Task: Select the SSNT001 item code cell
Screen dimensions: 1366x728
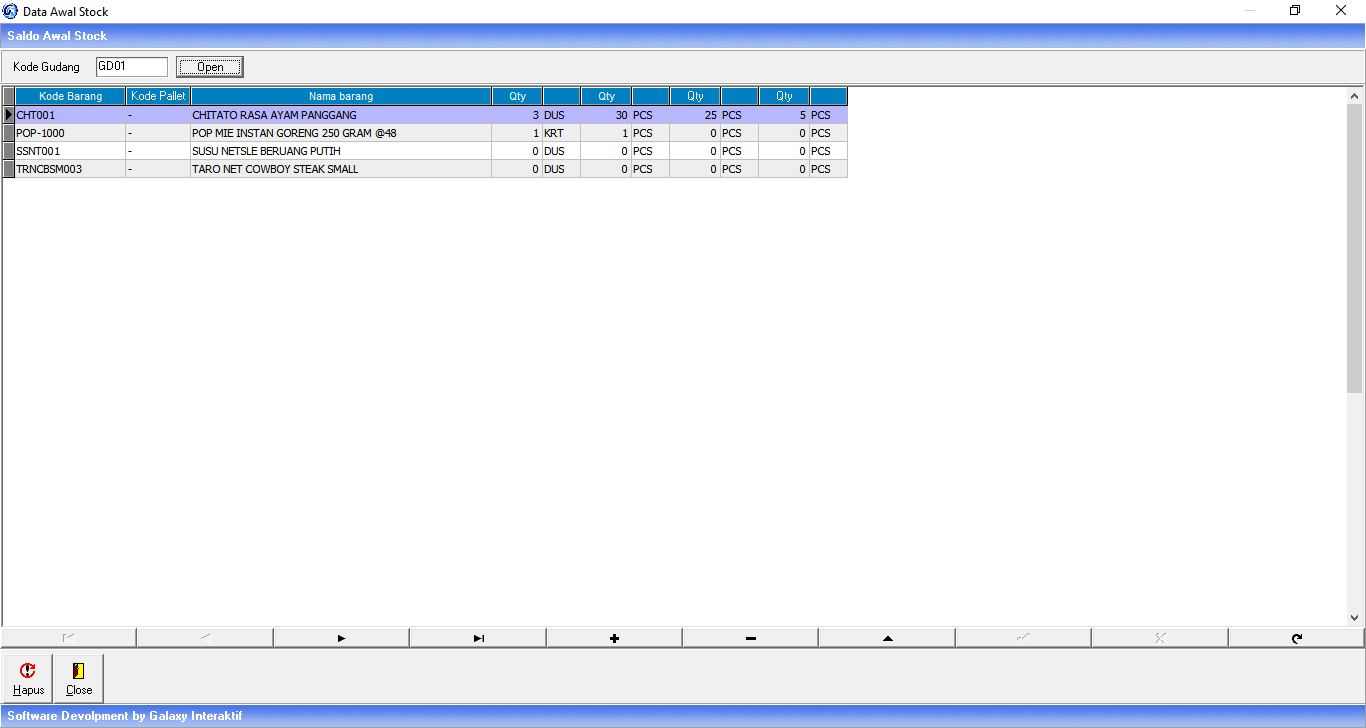Action: [x=70, y=151]
